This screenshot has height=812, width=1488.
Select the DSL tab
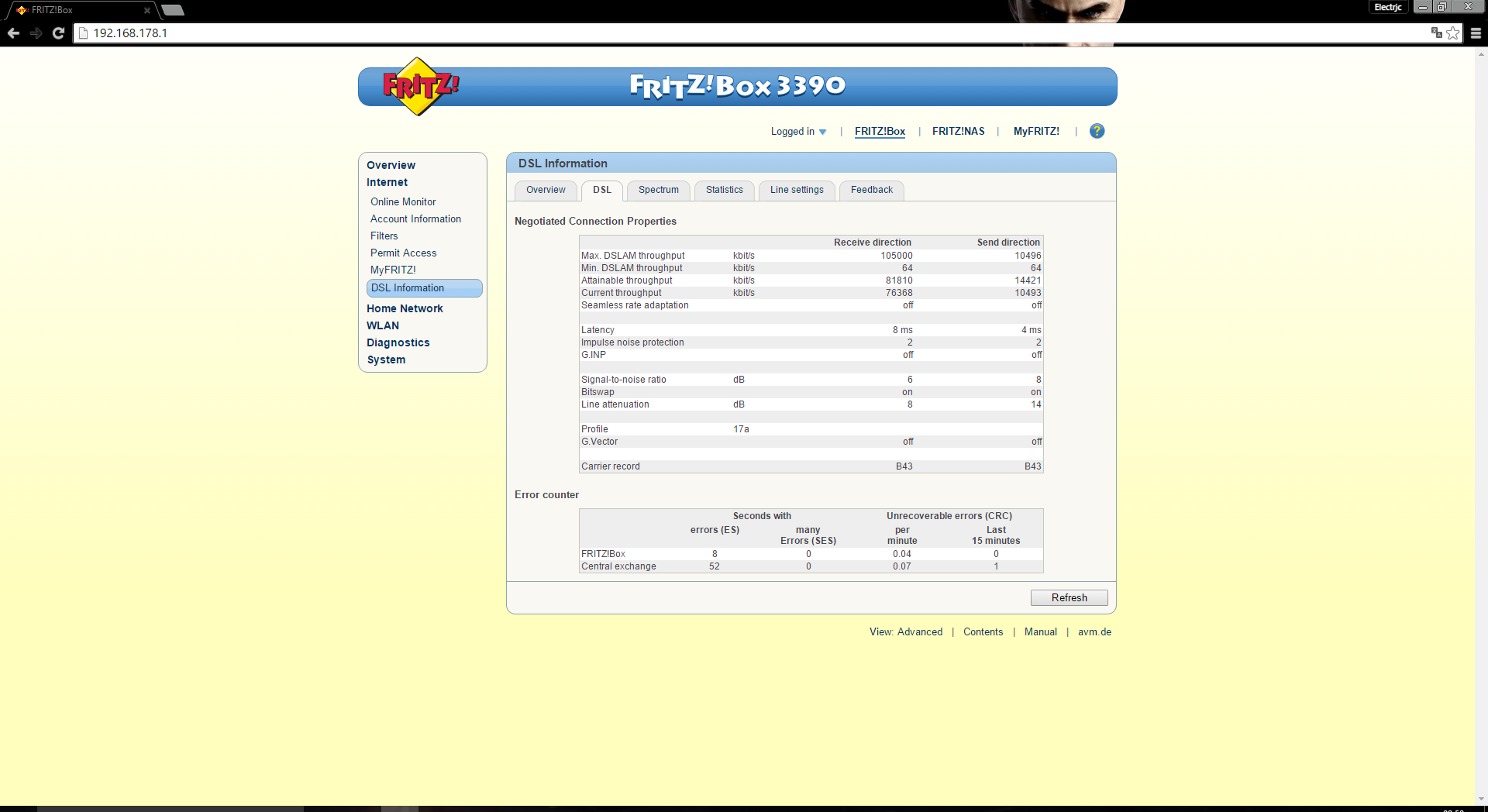[602, 190]
